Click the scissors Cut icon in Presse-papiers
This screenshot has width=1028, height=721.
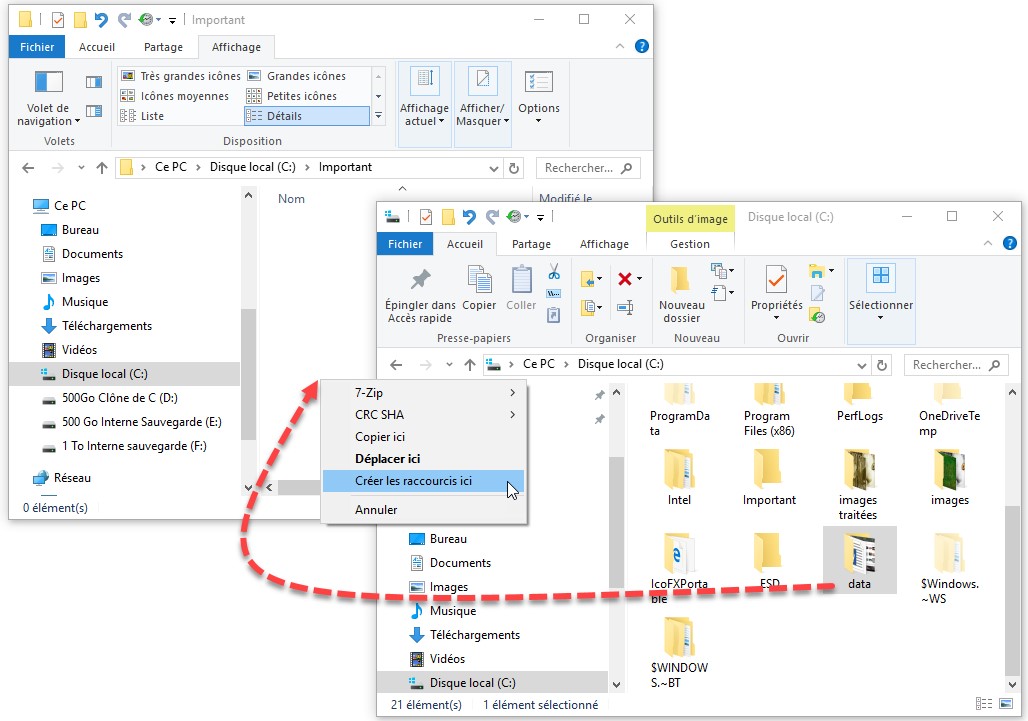pyautogui.click(x=553, y=272)
